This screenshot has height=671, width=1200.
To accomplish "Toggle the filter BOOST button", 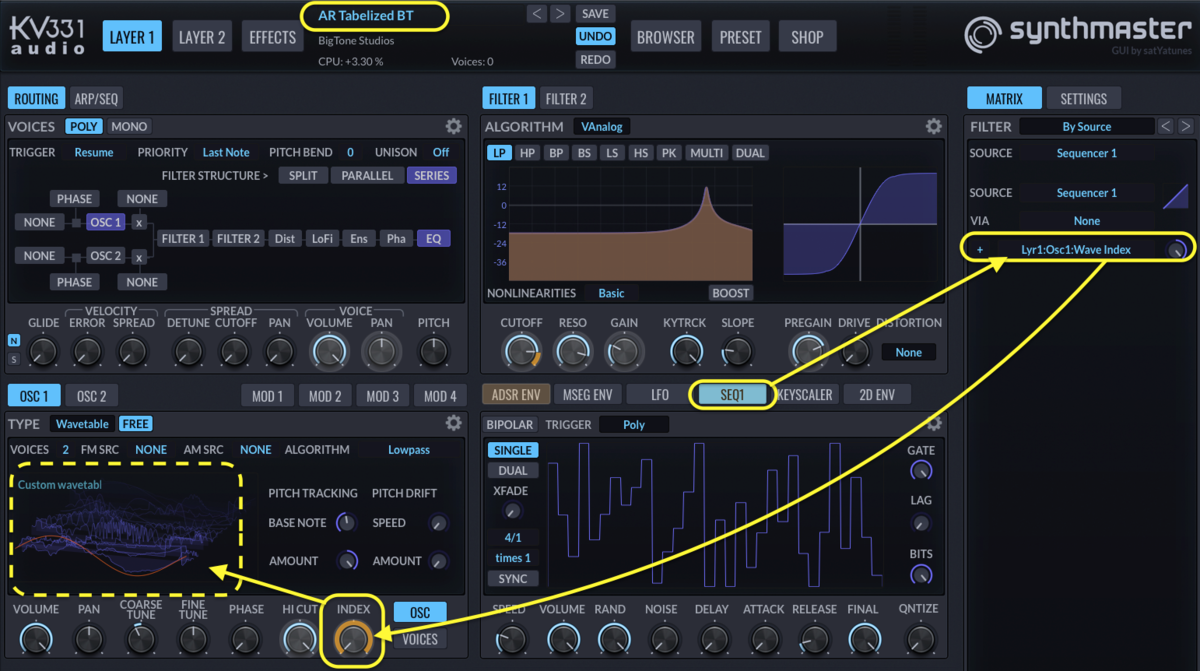I will [x=731, y=293].
